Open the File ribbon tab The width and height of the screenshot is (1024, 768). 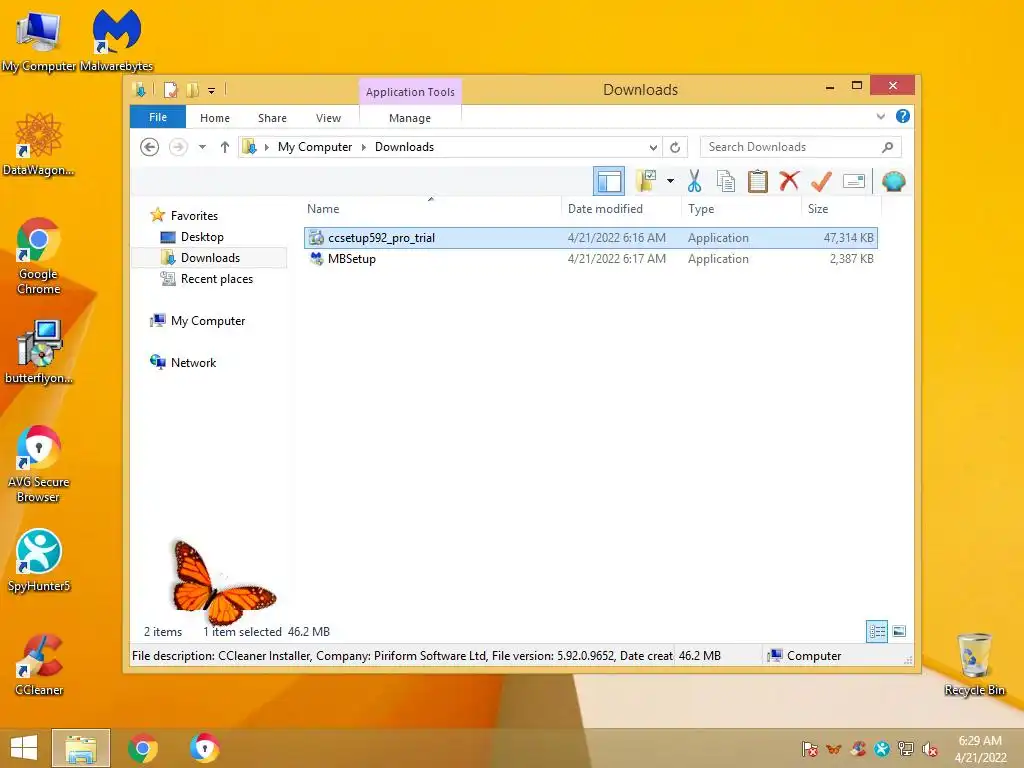click(158, 117)
